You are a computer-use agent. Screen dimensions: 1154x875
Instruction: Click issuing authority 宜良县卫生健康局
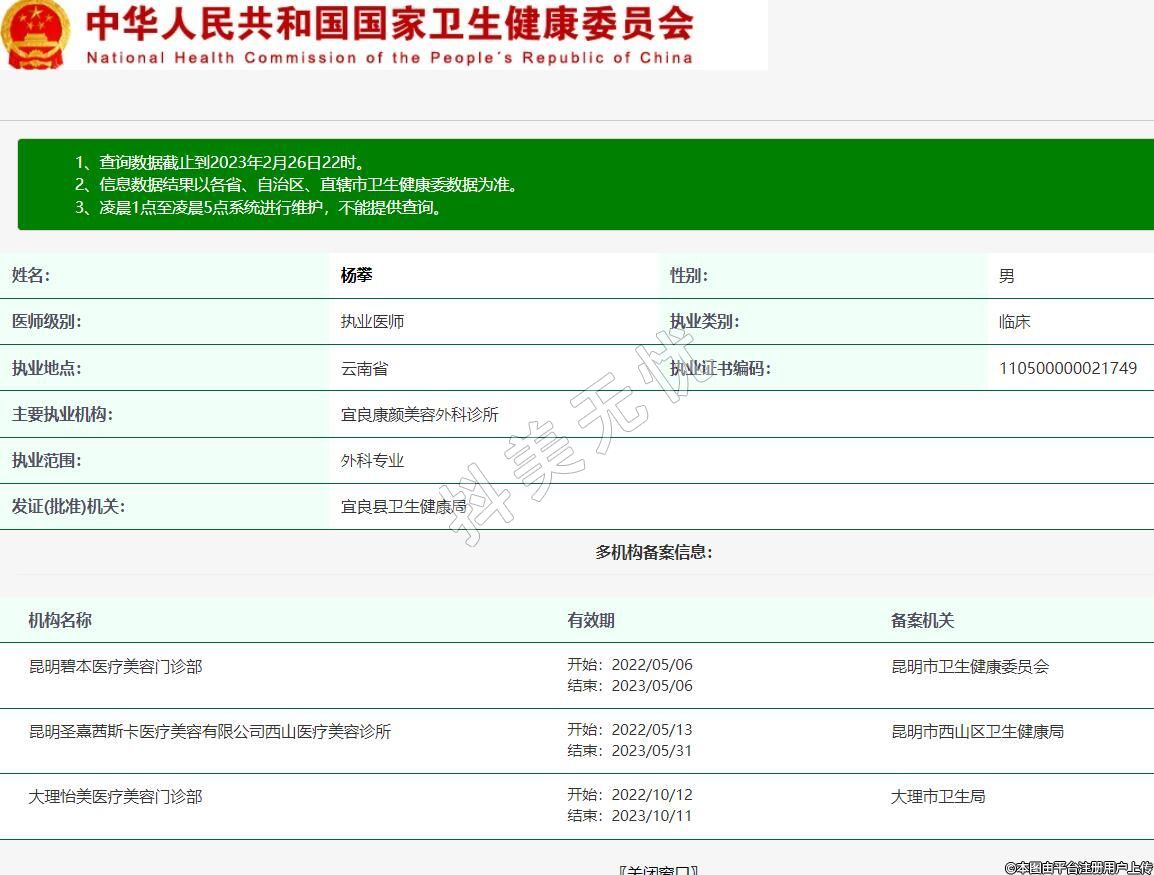tap(403, 507)
